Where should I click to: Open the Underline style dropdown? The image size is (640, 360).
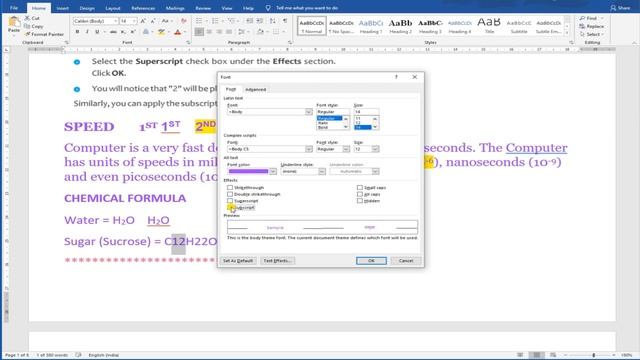[322, 171]
